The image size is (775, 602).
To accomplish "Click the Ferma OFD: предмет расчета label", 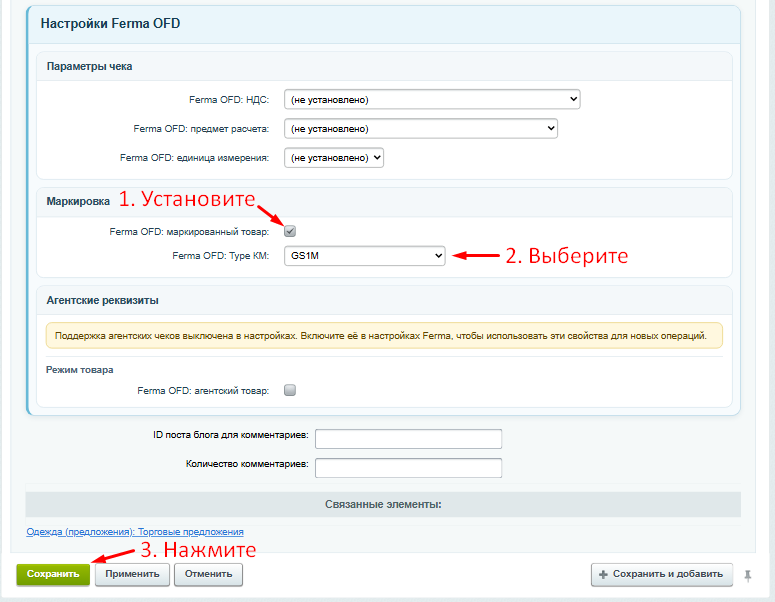I will click(x=201, y=129).
